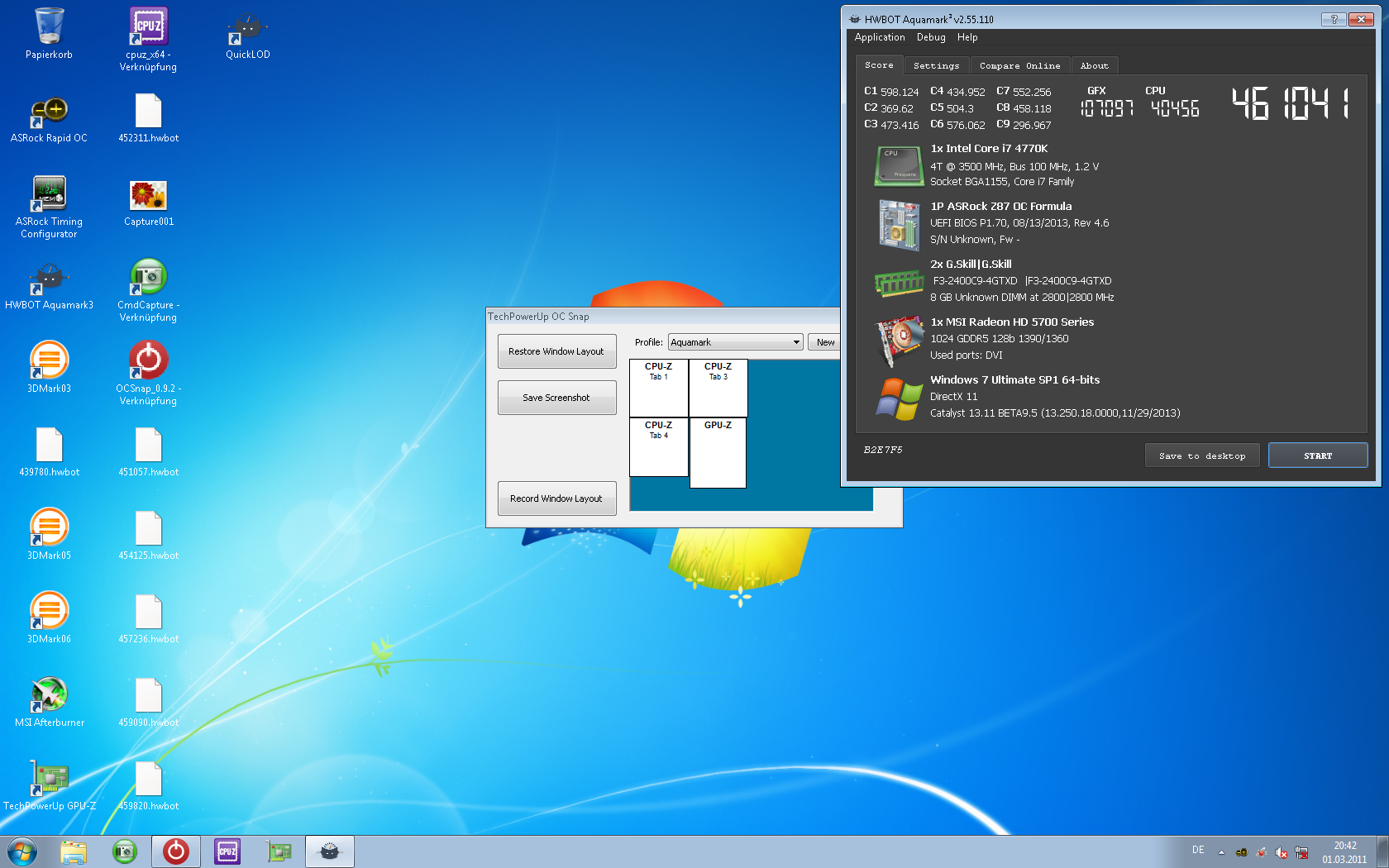
Task: Click the Intel Core i7 CPU icon in Aquamark
Action: (898, 165)
